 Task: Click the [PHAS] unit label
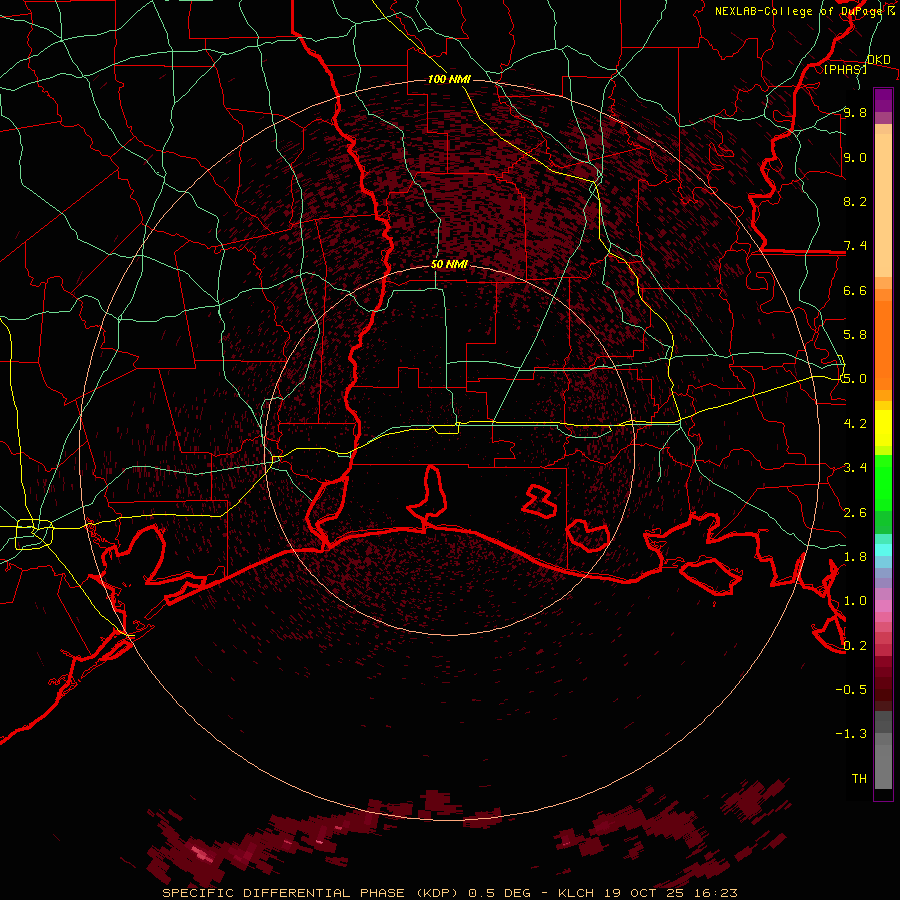pos(845,69)
